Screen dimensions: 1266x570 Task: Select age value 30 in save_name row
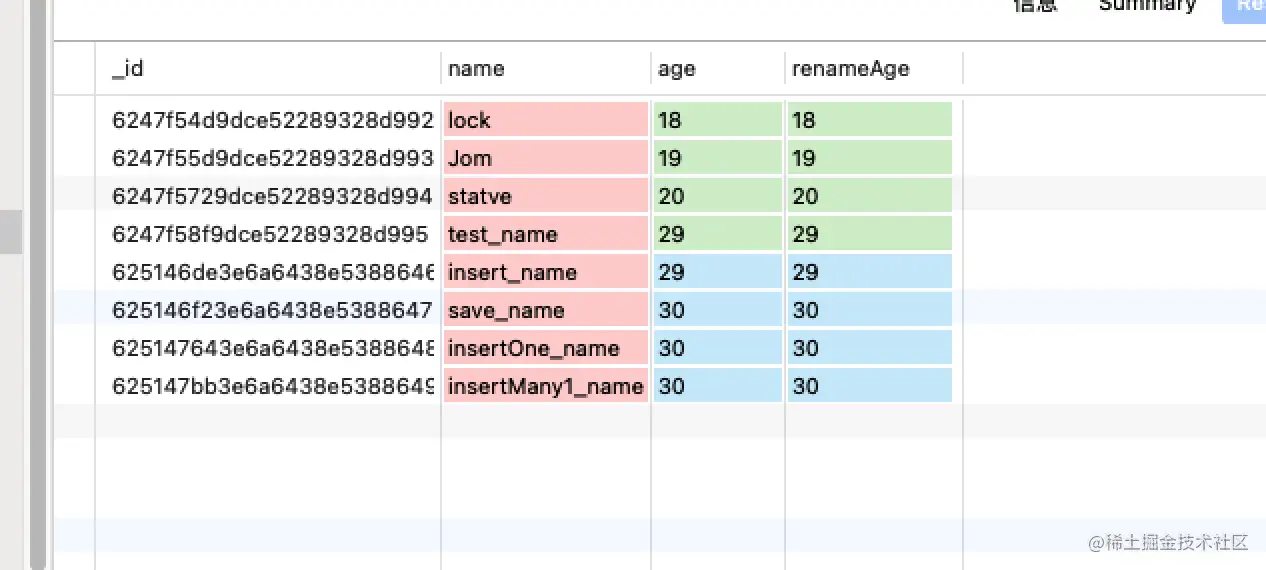pos(717,310)
